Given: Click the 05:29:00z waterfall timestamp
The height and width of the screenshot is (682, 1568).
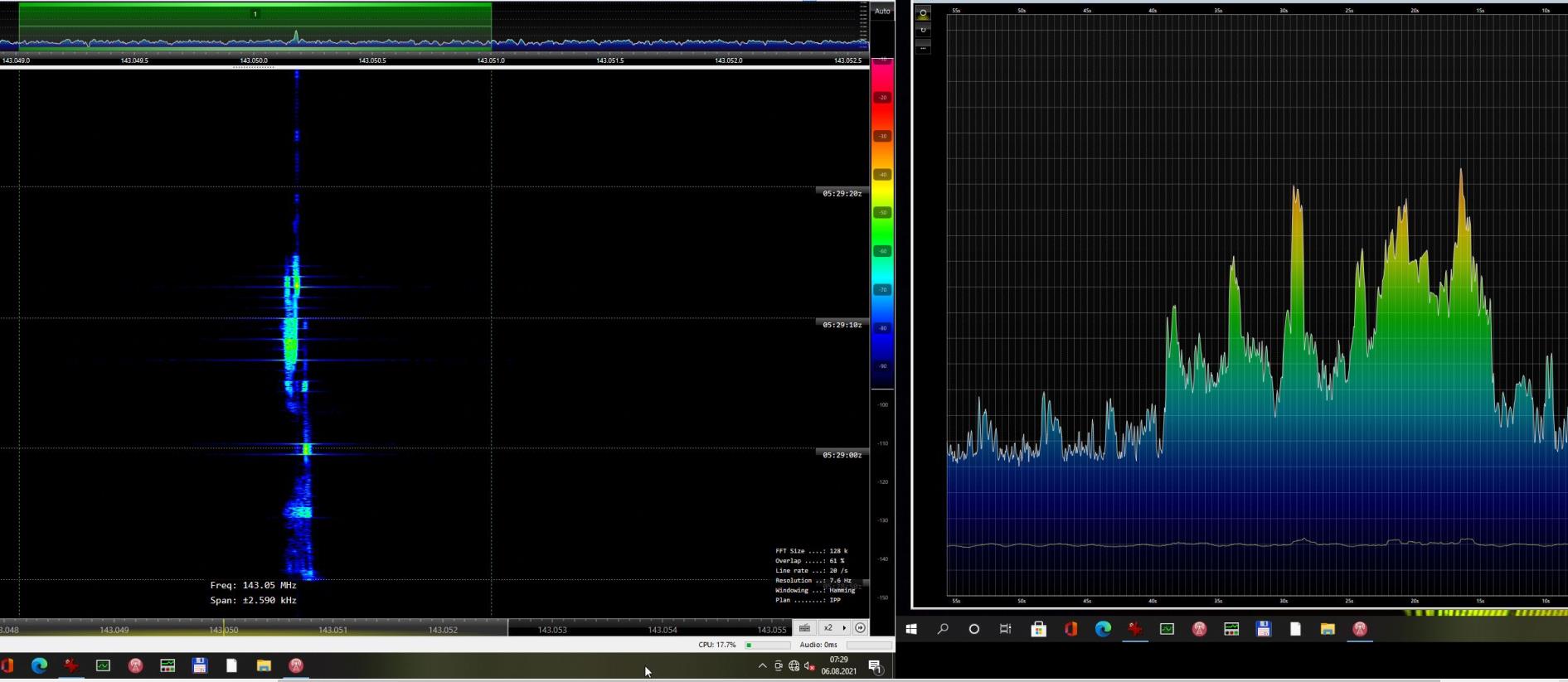Looking at the screenshot, I should pyautogui.click(x=842, y=455).
